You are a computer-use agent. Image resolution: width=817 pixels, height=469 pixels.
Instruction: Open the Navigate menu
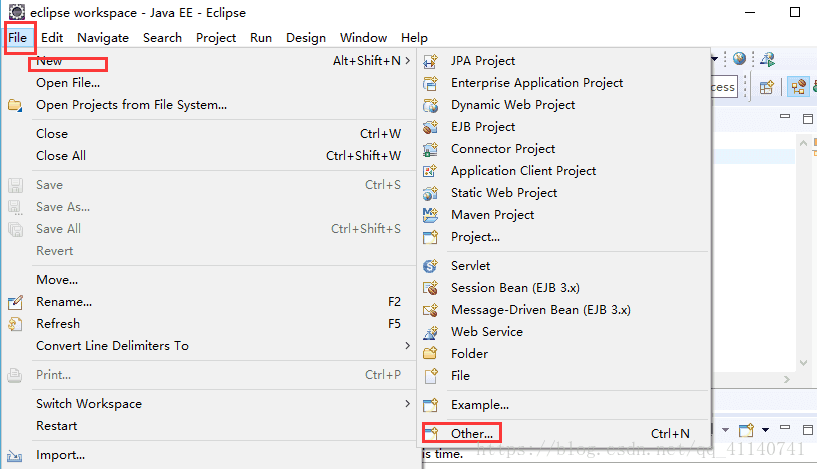pos(103,38)
